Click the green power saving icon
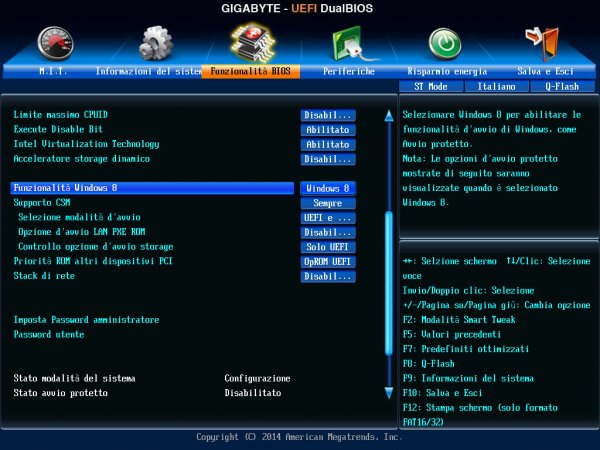Screen dimensions: 600x450 [x=445, y=44]
